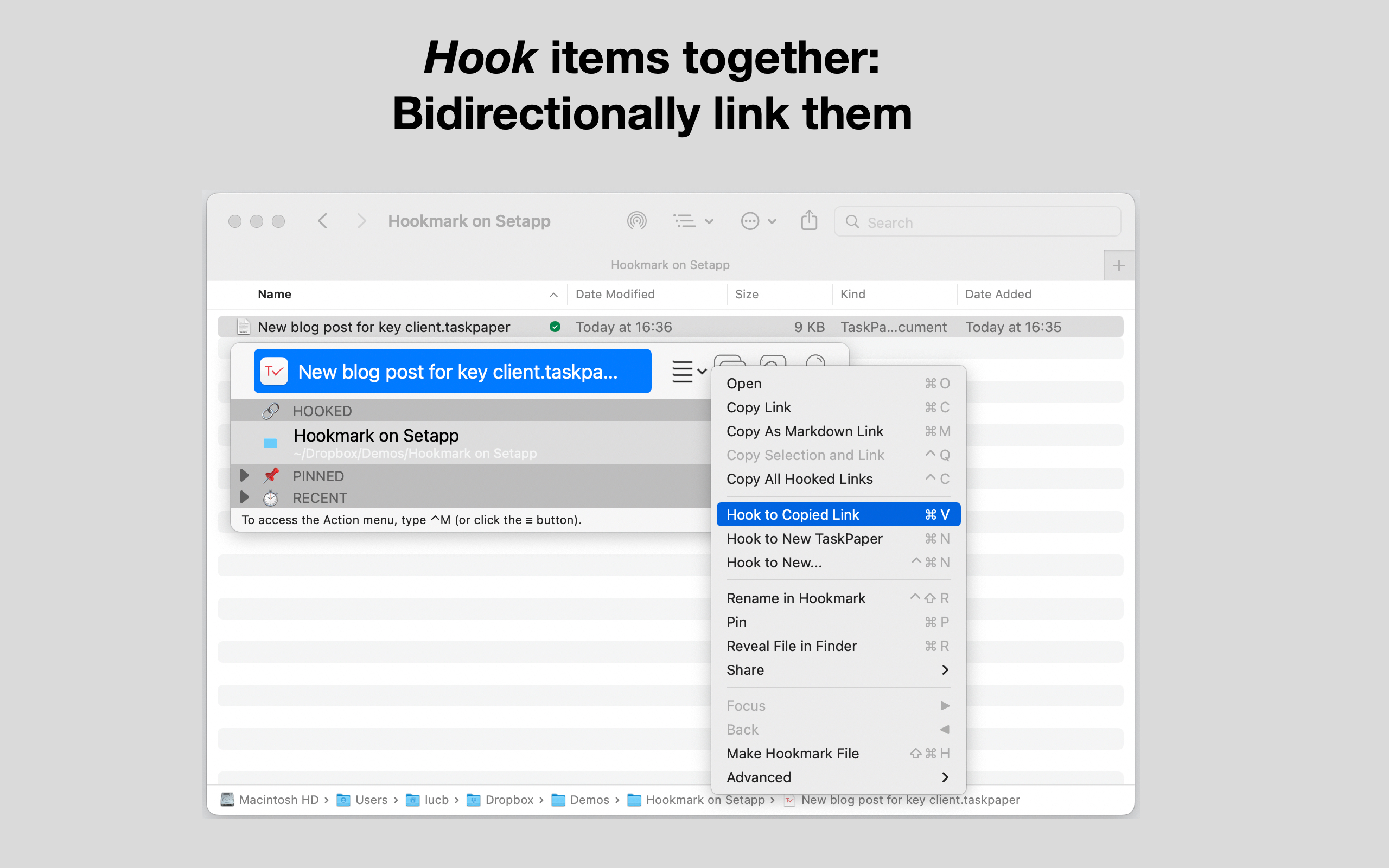
Task: Click the blue folder icon for Hookmark on Setapp
Action: pyautogui.click(x=270, y=442)
